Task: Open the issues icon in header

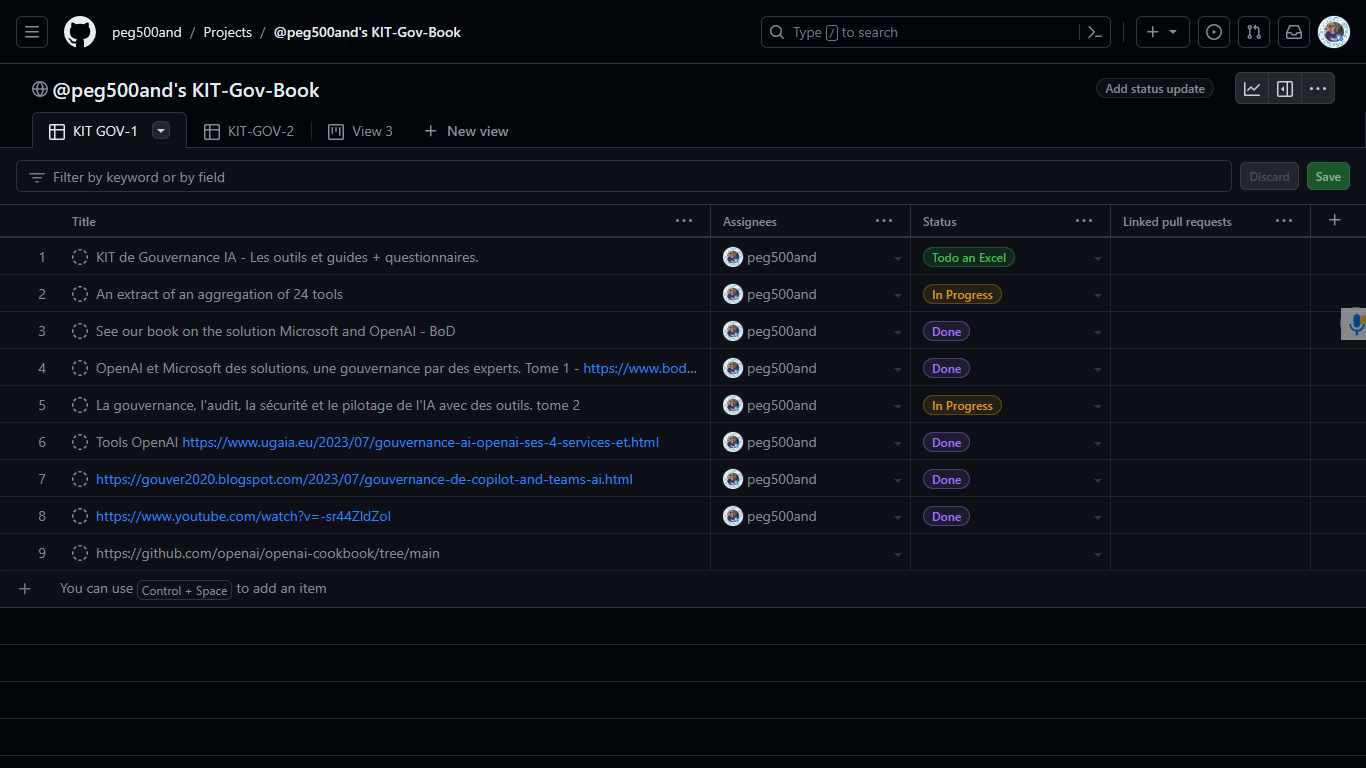Action: 1214,32
